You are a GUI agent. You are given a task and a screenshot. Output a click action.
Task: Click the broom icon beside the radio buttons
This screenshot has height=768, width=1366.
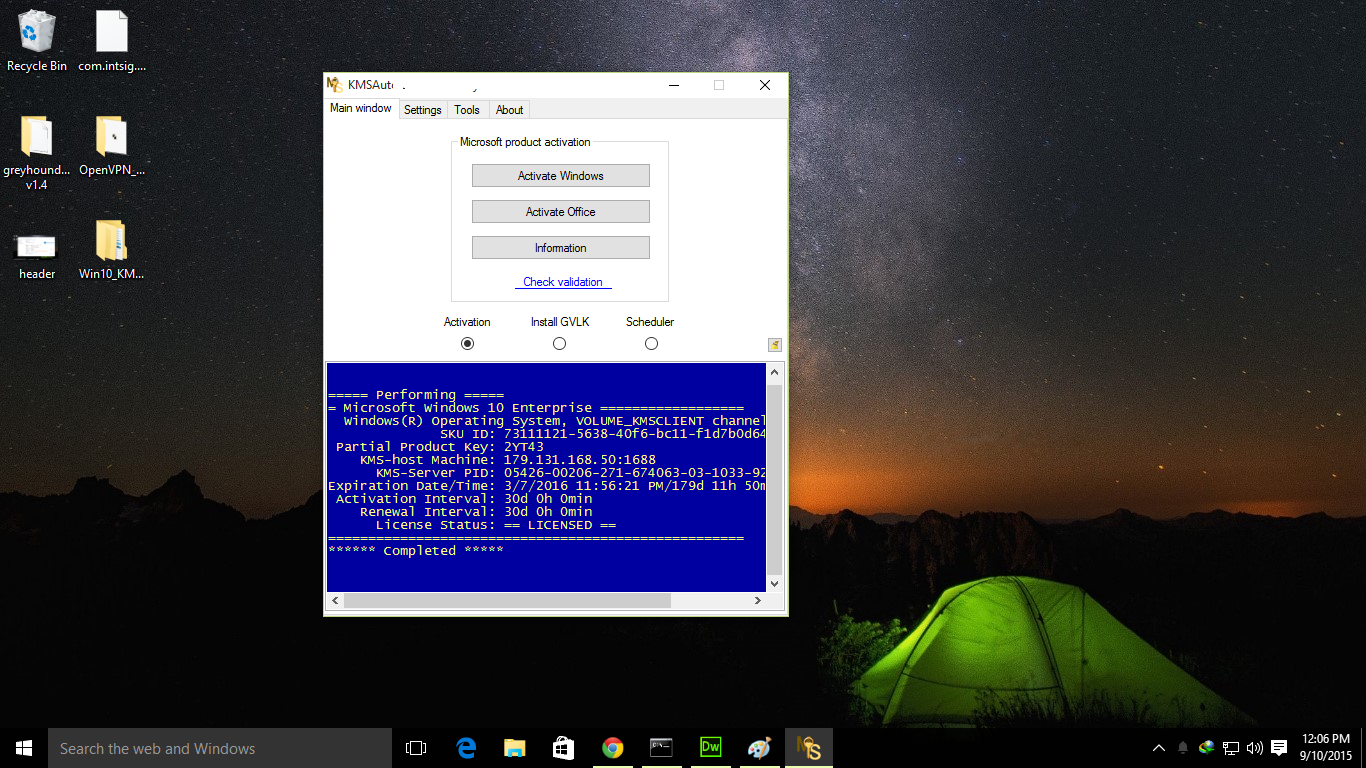click(x=774, y=343)
